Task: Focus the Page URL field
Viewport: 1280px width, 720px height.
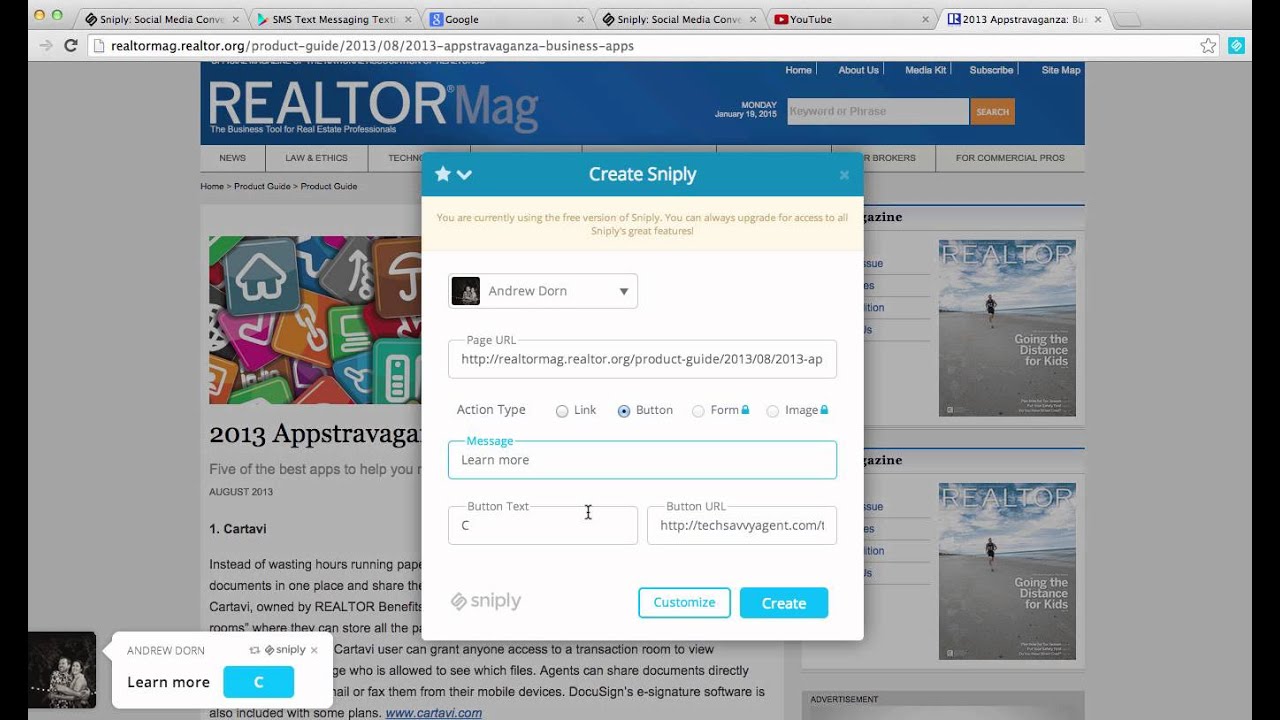Action: [642, 359]
